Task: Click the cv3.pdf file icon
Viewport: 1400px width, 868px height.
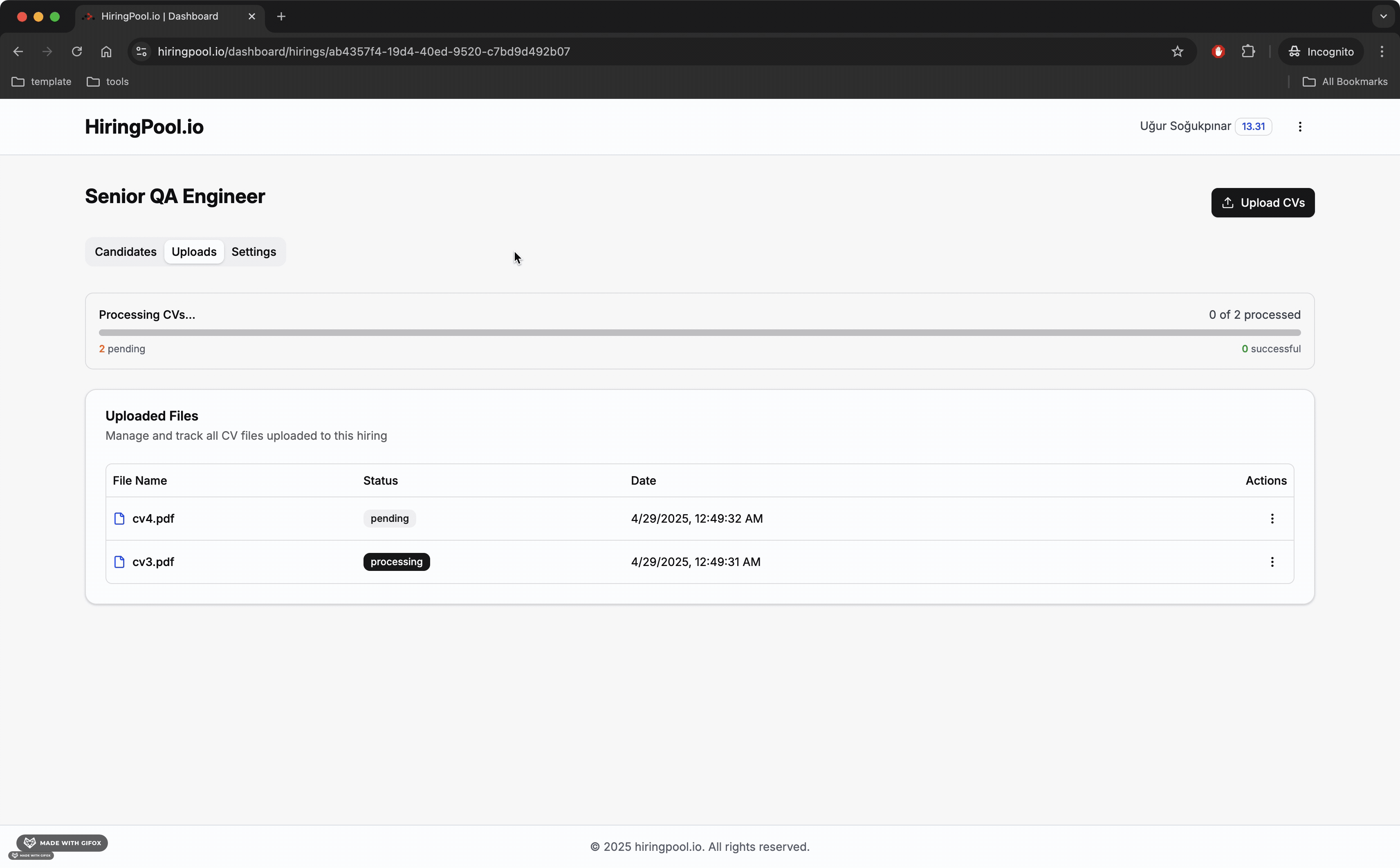Action: click(x=119, y=562)
